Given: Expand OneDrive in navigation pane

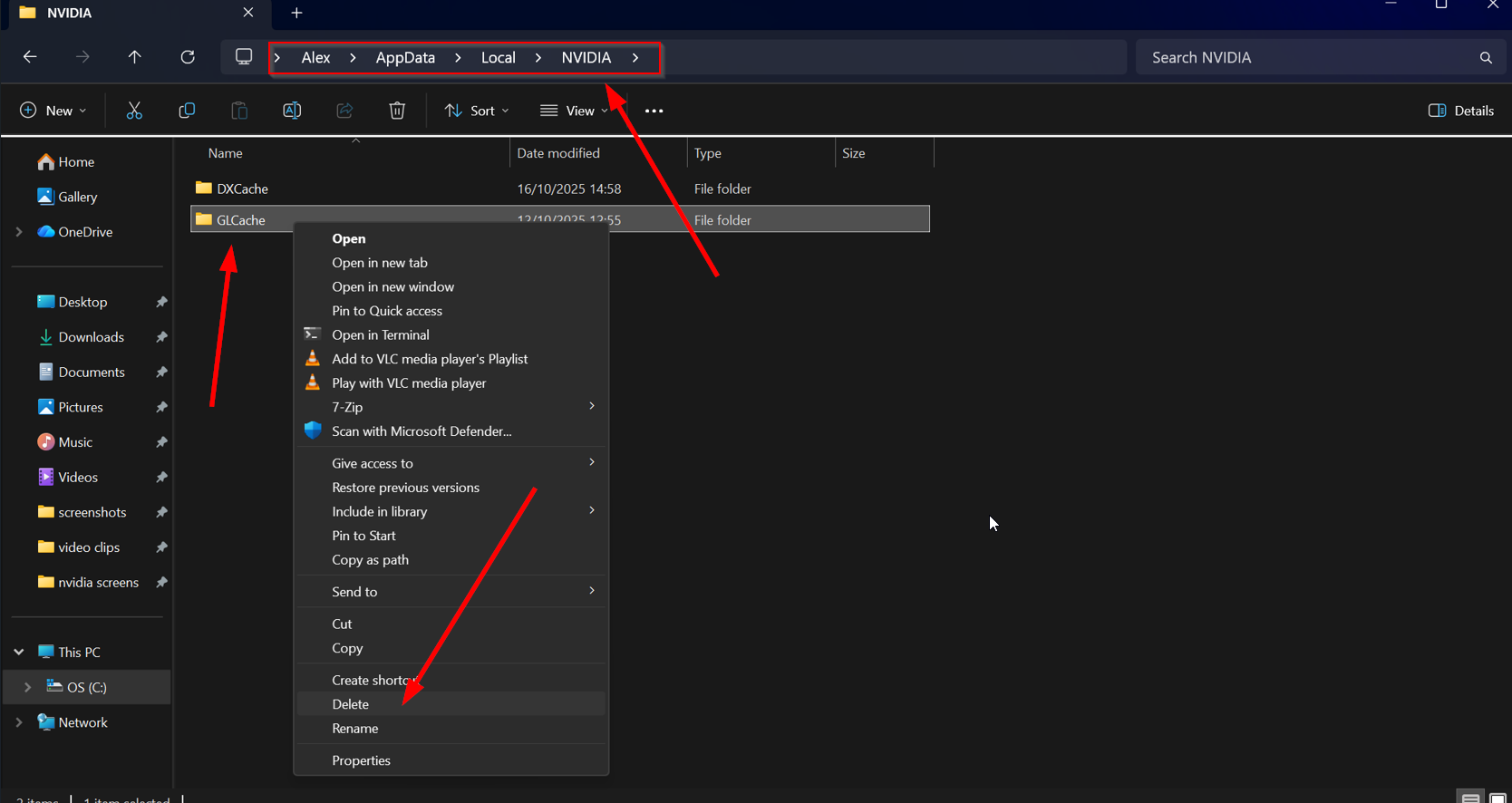Looking at the screenshot, I should (x=19, y=232).
